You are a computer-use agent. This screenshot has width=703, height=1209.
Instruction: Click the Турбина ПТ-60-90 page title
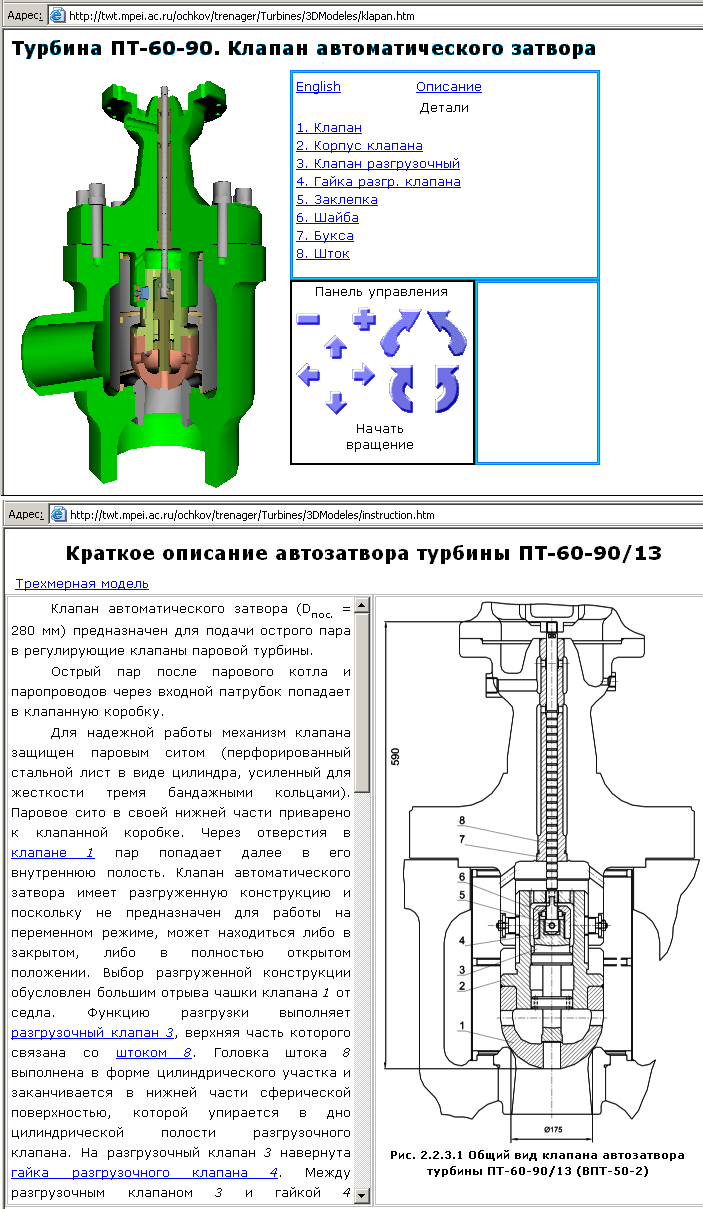[304, 47]
